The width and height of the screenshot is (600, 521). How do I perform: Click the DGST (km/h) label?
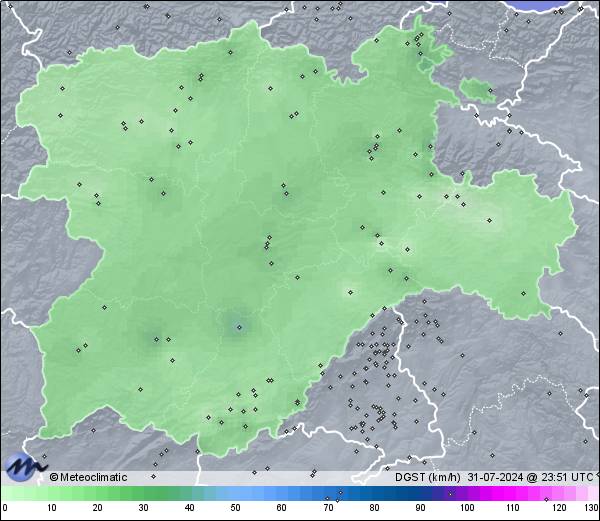point(427,477)
